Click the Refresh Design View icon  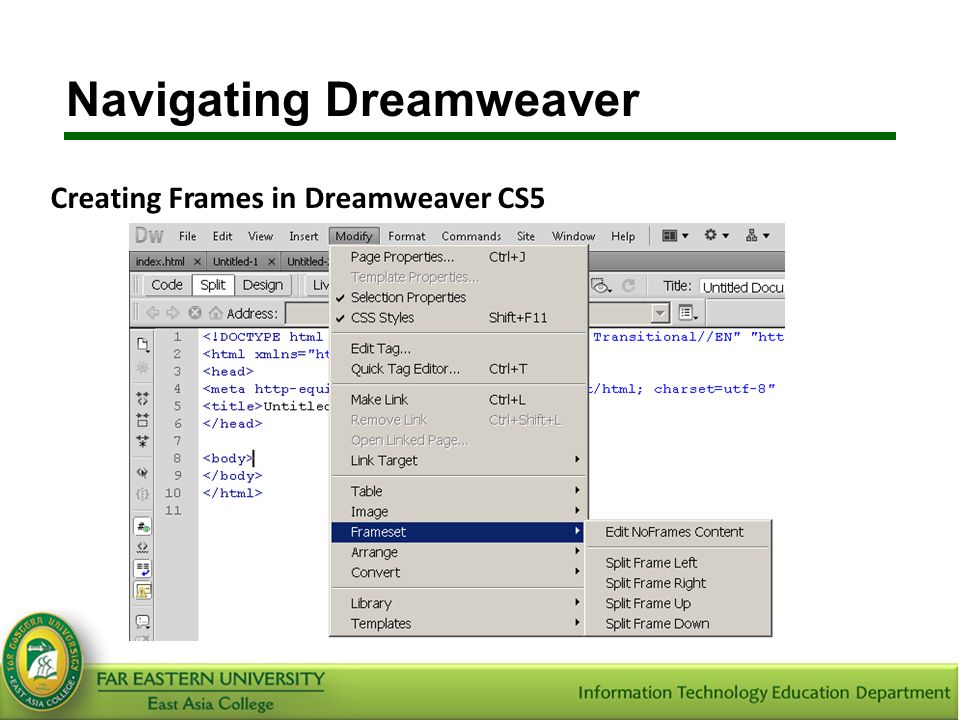tap(628, 286)
